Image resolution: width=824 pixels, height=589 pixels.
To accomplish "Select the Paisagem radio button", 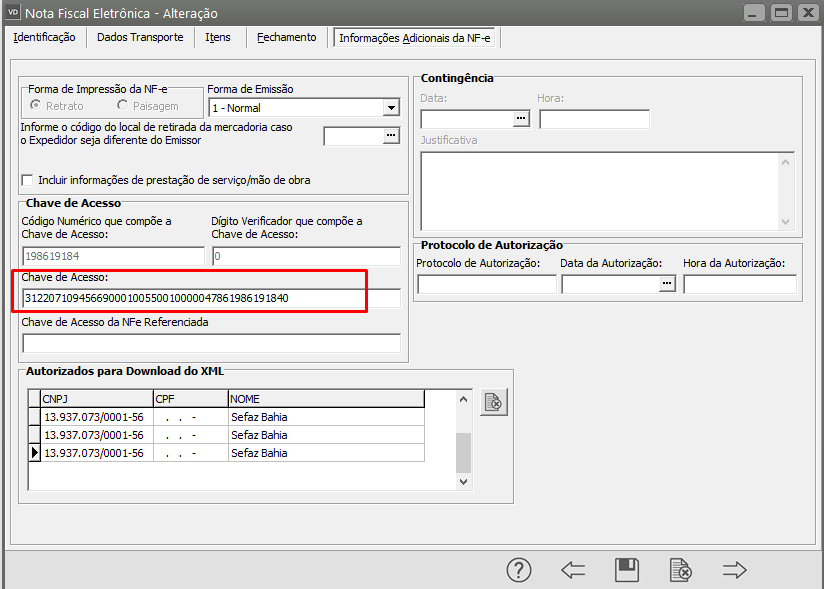I will coord(123,106).
